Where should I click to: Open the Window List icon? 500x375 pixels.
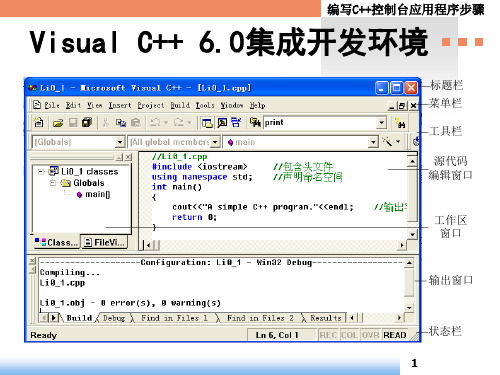pyautogui.click(x=236, y=123)
